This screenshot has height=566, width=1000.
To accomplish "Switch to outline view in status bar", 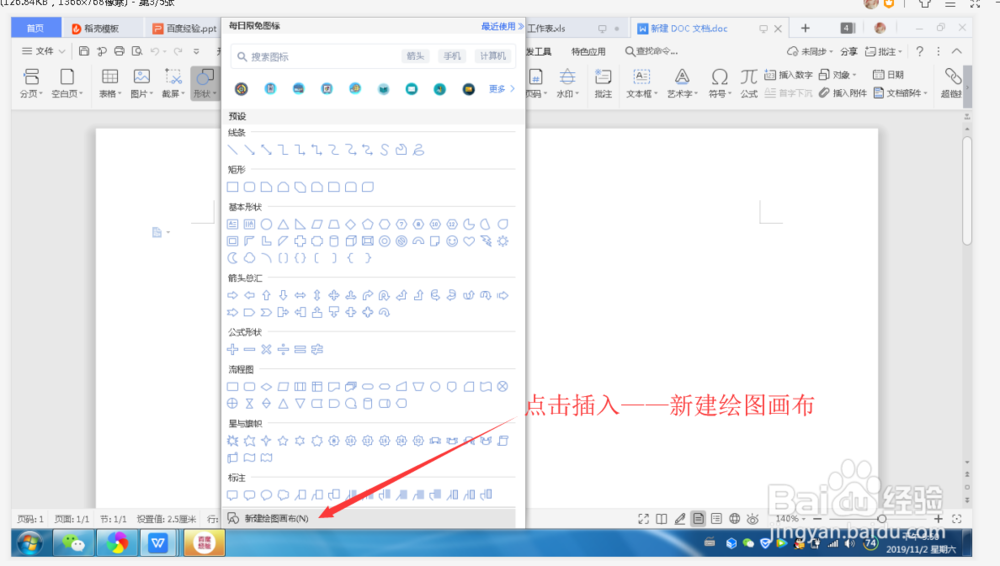I will (716, 519).
